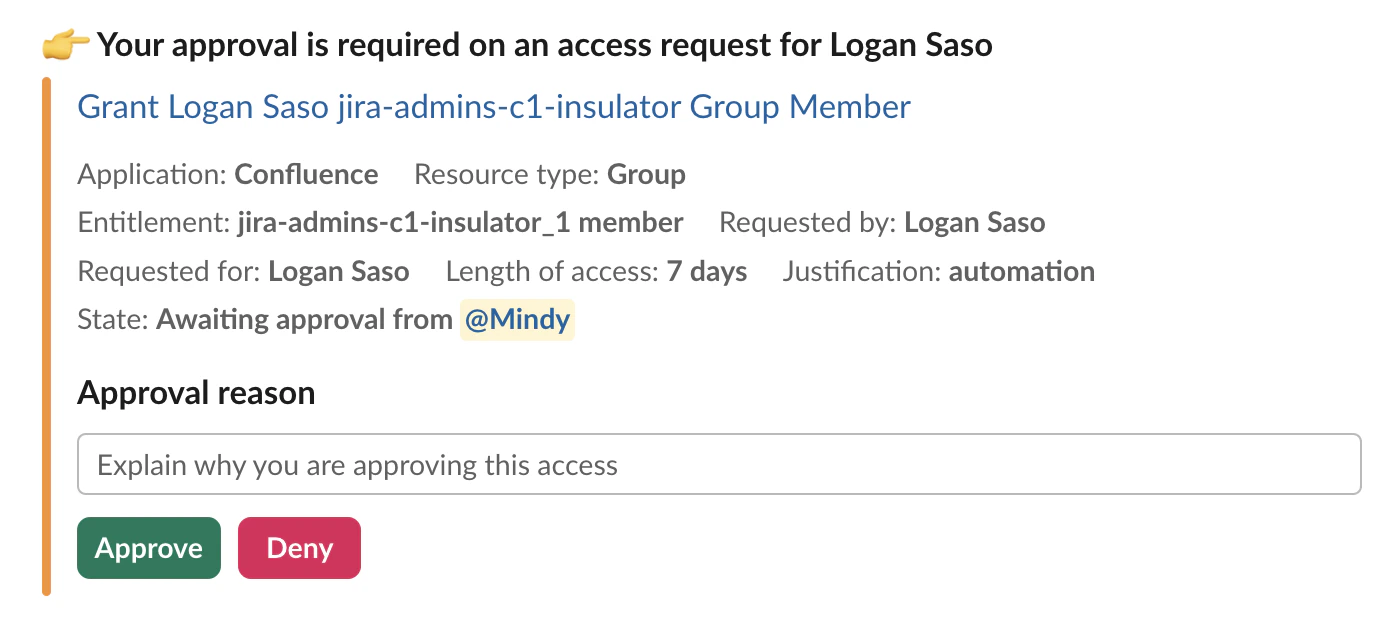
Task: Select the Confluence application value
Action: pos(306,175)
